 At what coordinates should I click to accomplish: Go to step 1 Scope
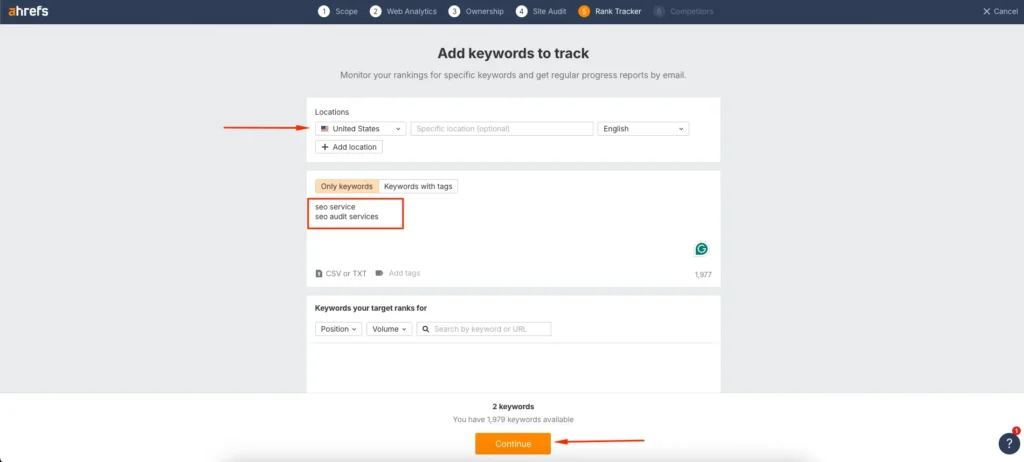click(338, 11)
